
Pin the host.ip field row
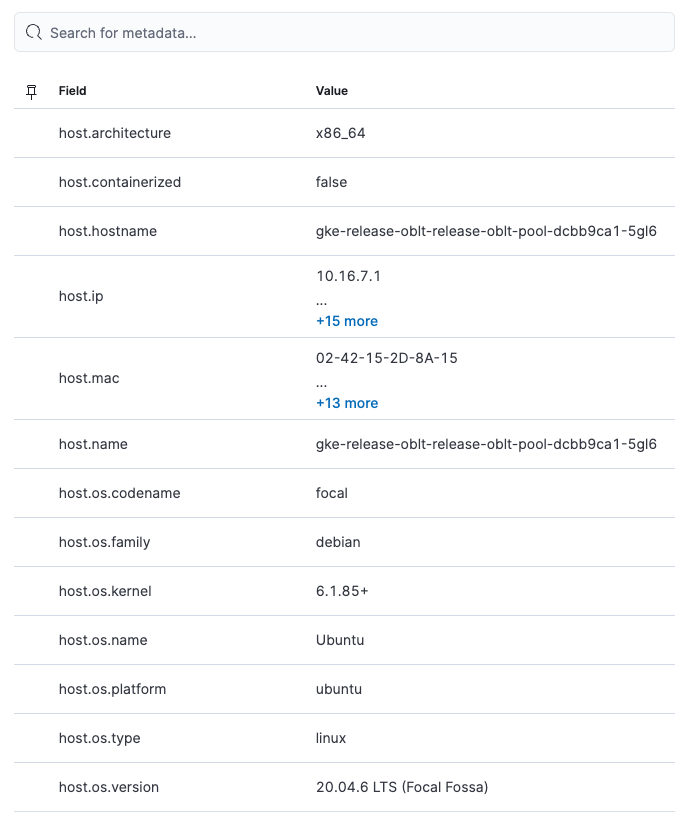(31, 296)
